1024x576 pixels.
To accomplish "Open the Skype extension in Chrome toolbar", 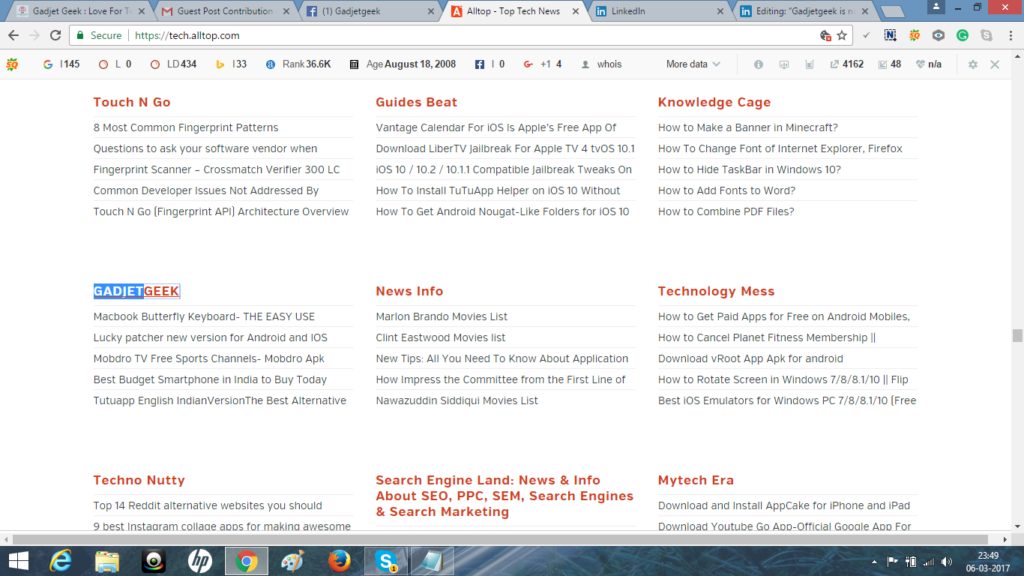I will click(x=986, y=35).
